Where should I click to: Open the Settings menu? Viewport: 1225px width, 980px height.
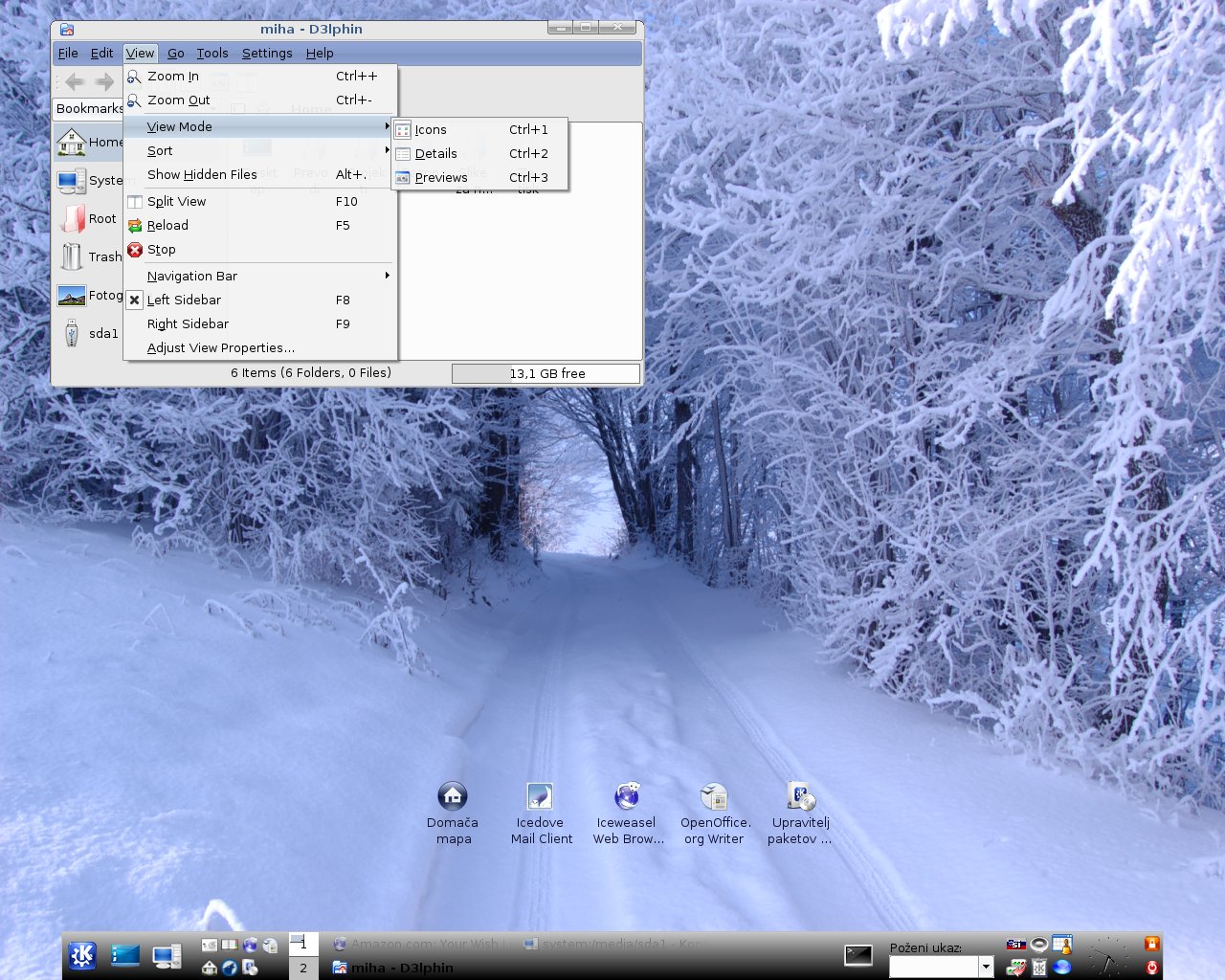tap(267, 54)
